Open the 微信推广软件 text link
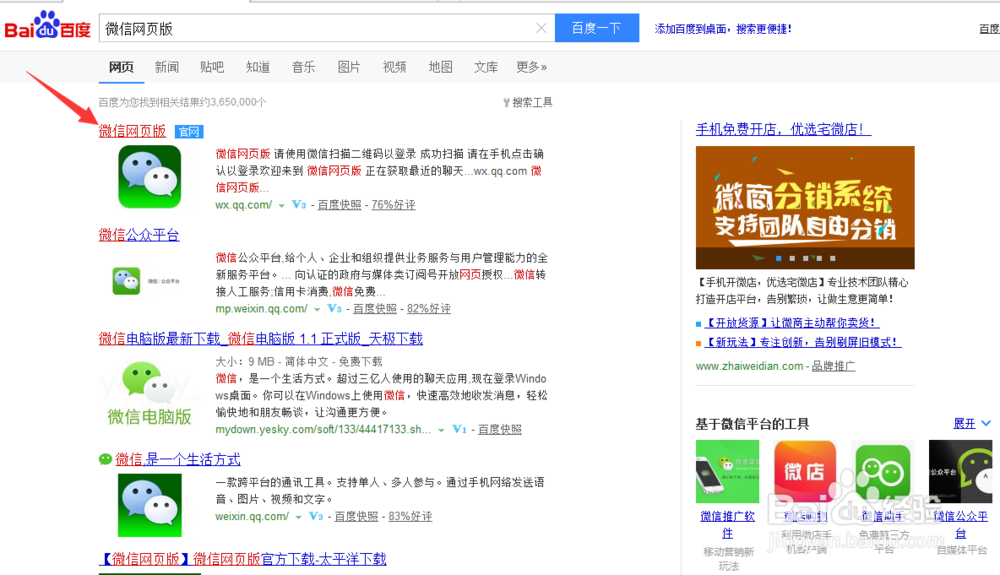The width and height of the screenshot is (1000, 575). click(728, 525)
